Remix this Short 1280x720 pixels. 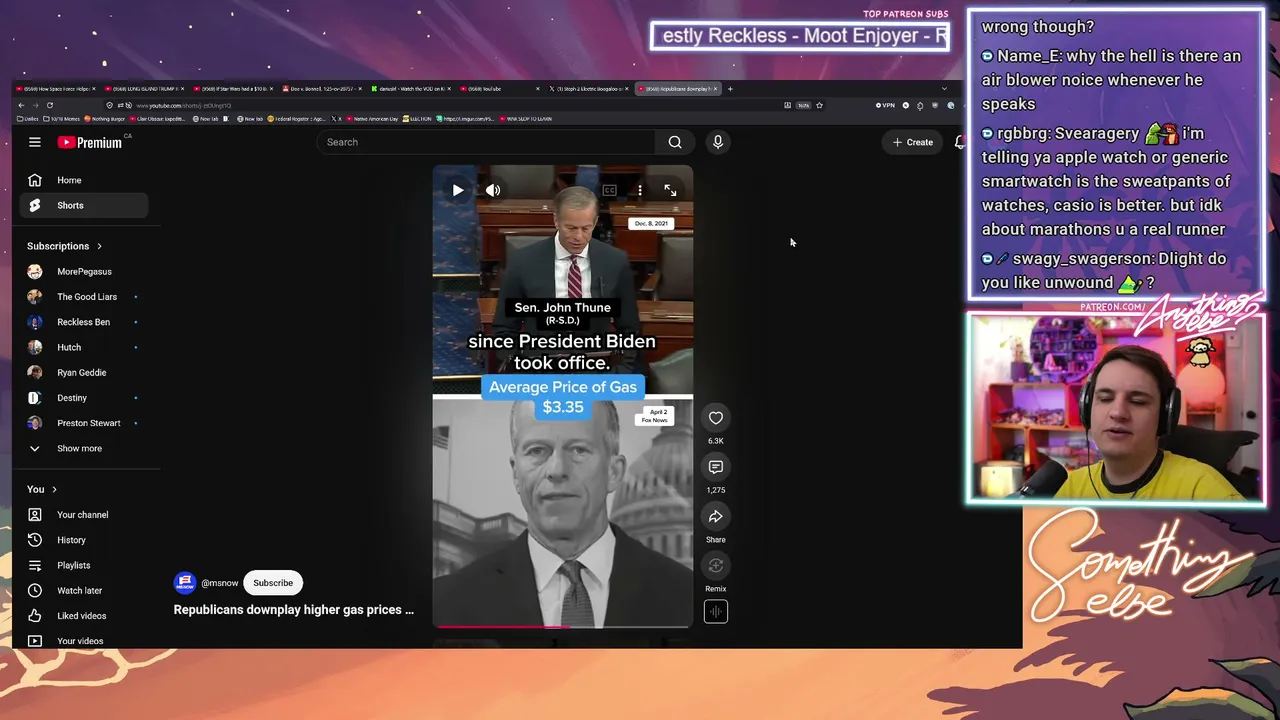[716, 566]
